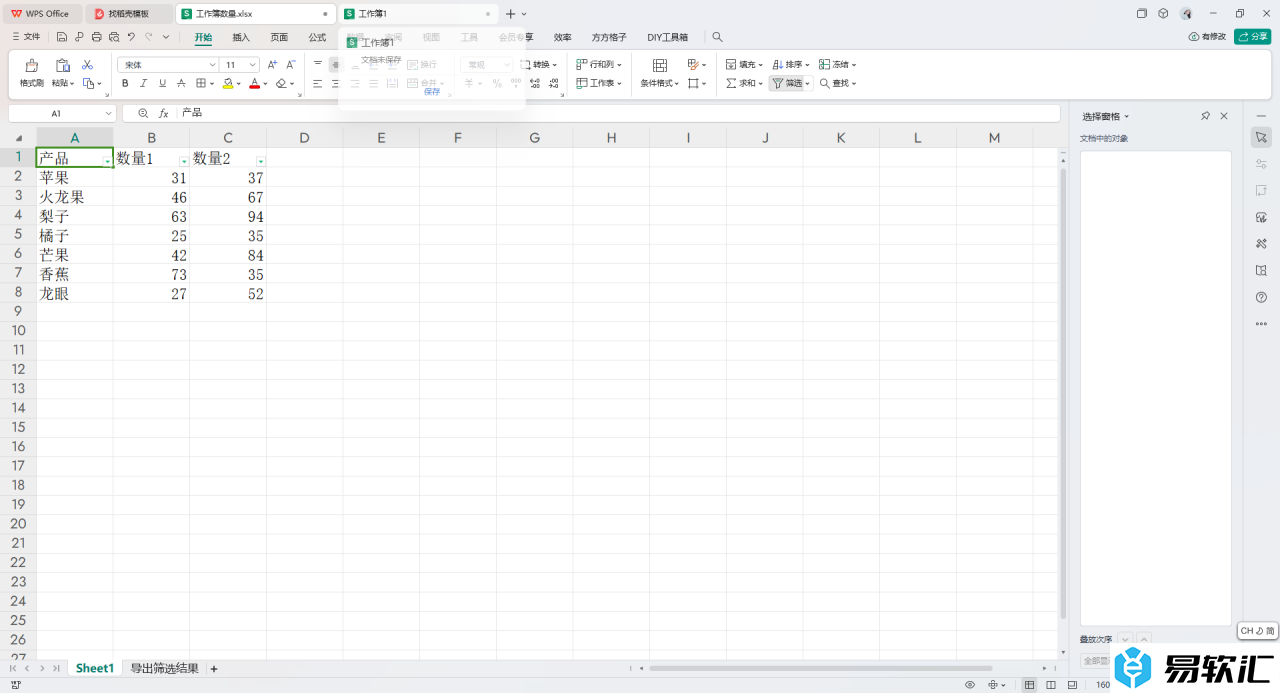Click the Strikethrough icon
The height and width of the screenshot is (693, 1280).
point(181,84)
